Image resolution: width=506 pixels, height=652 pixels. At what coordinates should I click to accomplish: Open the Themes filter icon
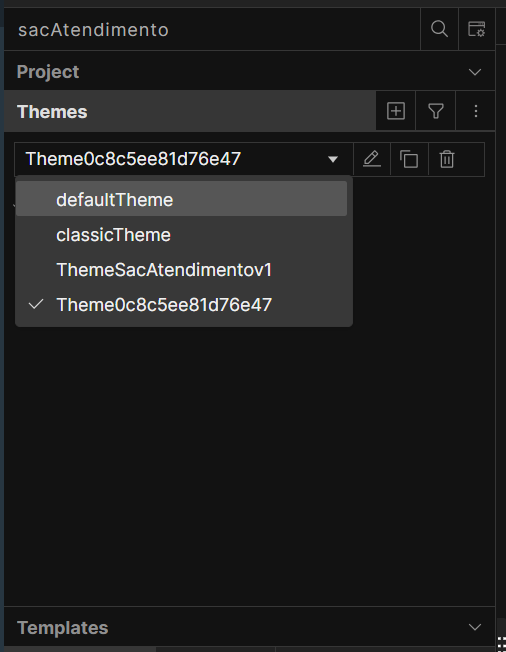pos(435,111)
